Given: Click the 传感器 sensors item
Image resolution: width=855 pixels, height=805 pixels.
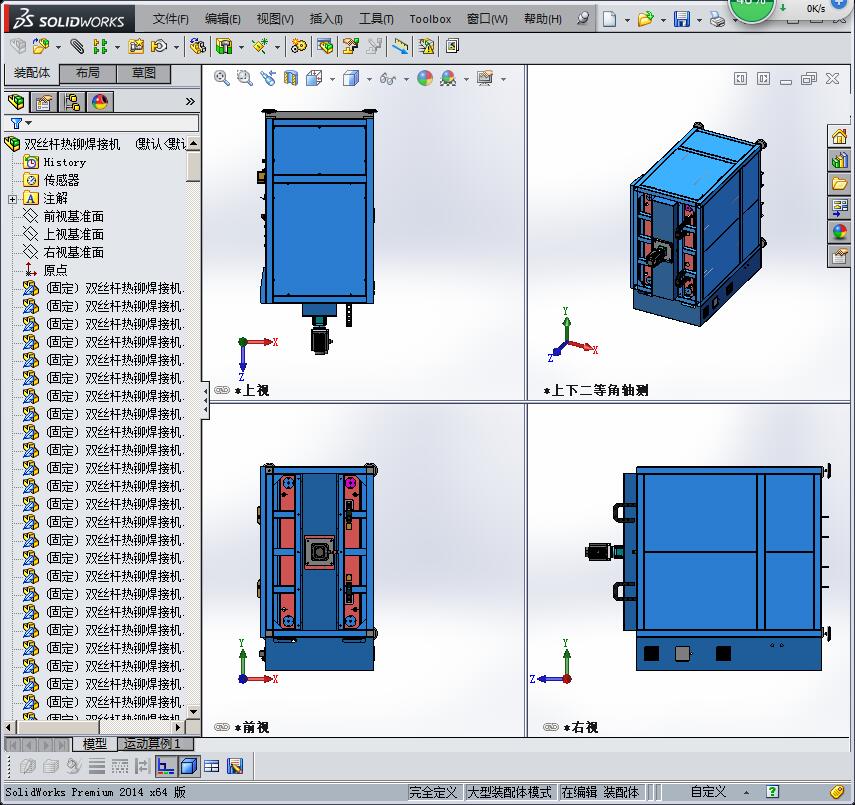Looking at the screenshot, I should tap(62, 181).
